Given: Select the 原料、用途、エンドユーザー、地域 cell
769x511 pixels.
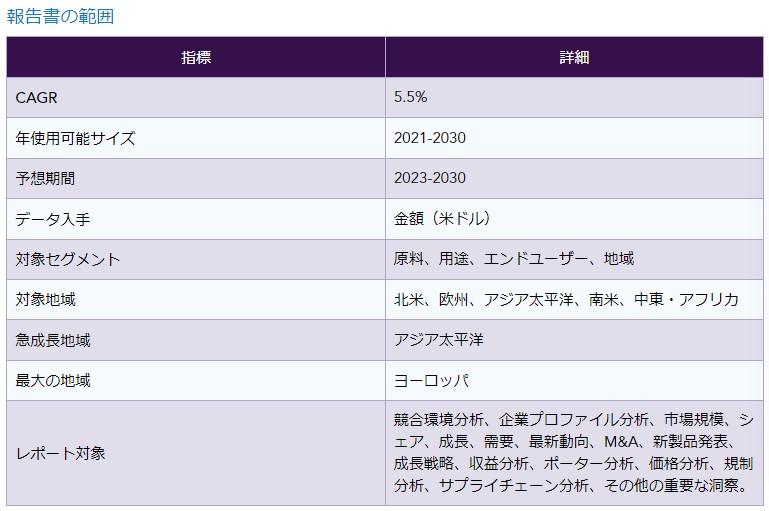Looking at the screenshot, I should click(x=574, y=259).
